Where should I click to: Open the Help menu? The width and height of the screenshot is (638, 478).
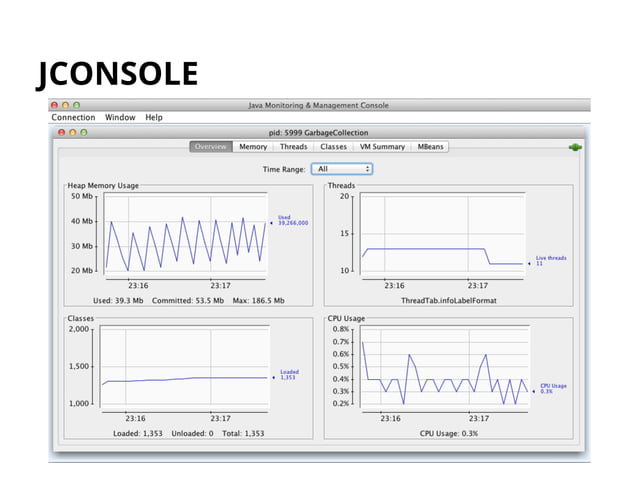click(x=153, y=118)
